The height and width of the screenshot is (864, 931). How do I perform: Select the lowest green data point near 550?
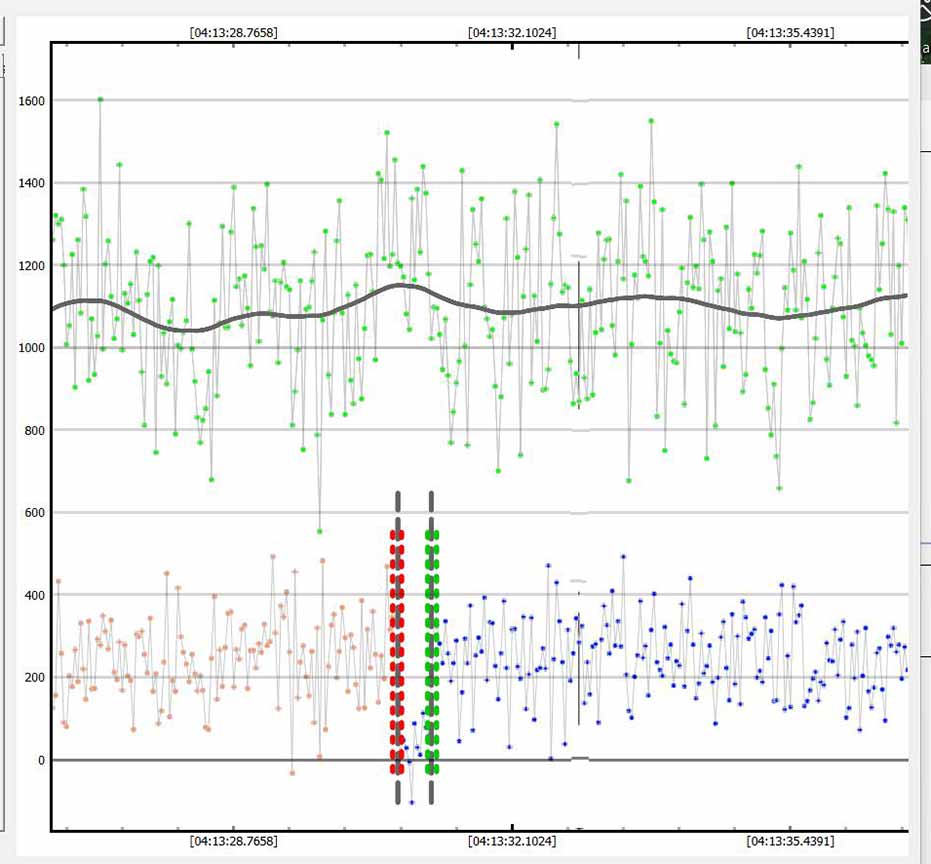(x=319, y=531)
